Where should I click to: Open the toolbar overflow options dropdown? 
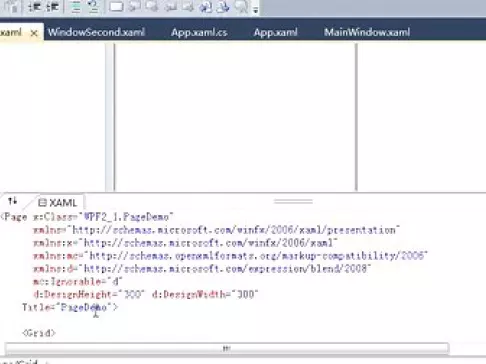tap(255, 10)
